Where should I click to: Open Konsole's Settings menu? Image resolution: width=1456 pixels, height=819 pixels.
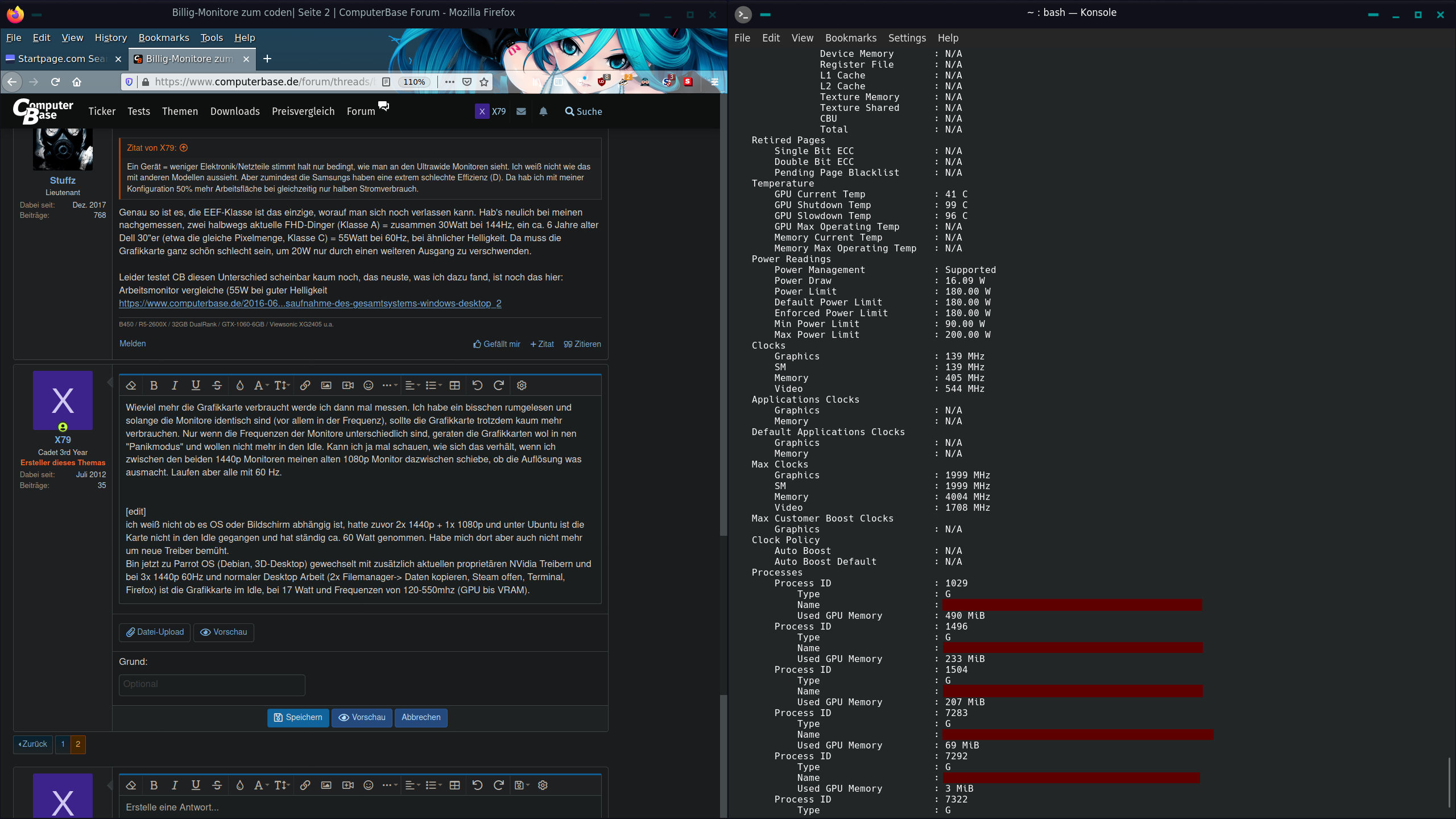(x=907, y=38)
